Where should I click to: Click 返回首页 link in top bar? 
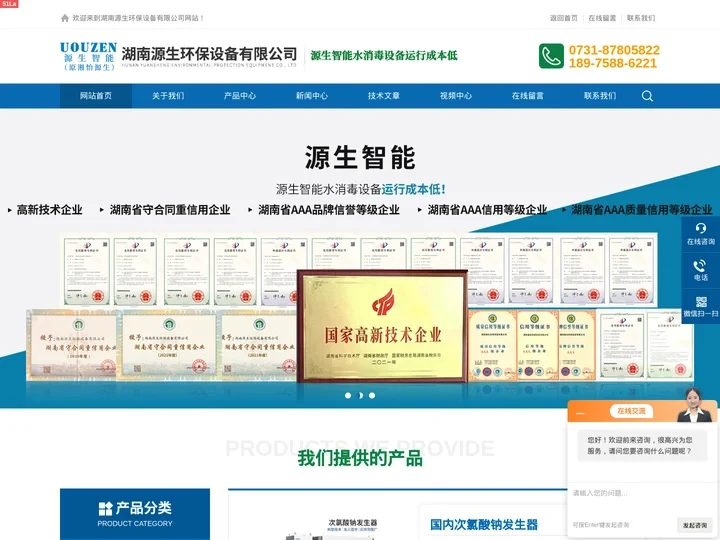click(x=563, y=18)
